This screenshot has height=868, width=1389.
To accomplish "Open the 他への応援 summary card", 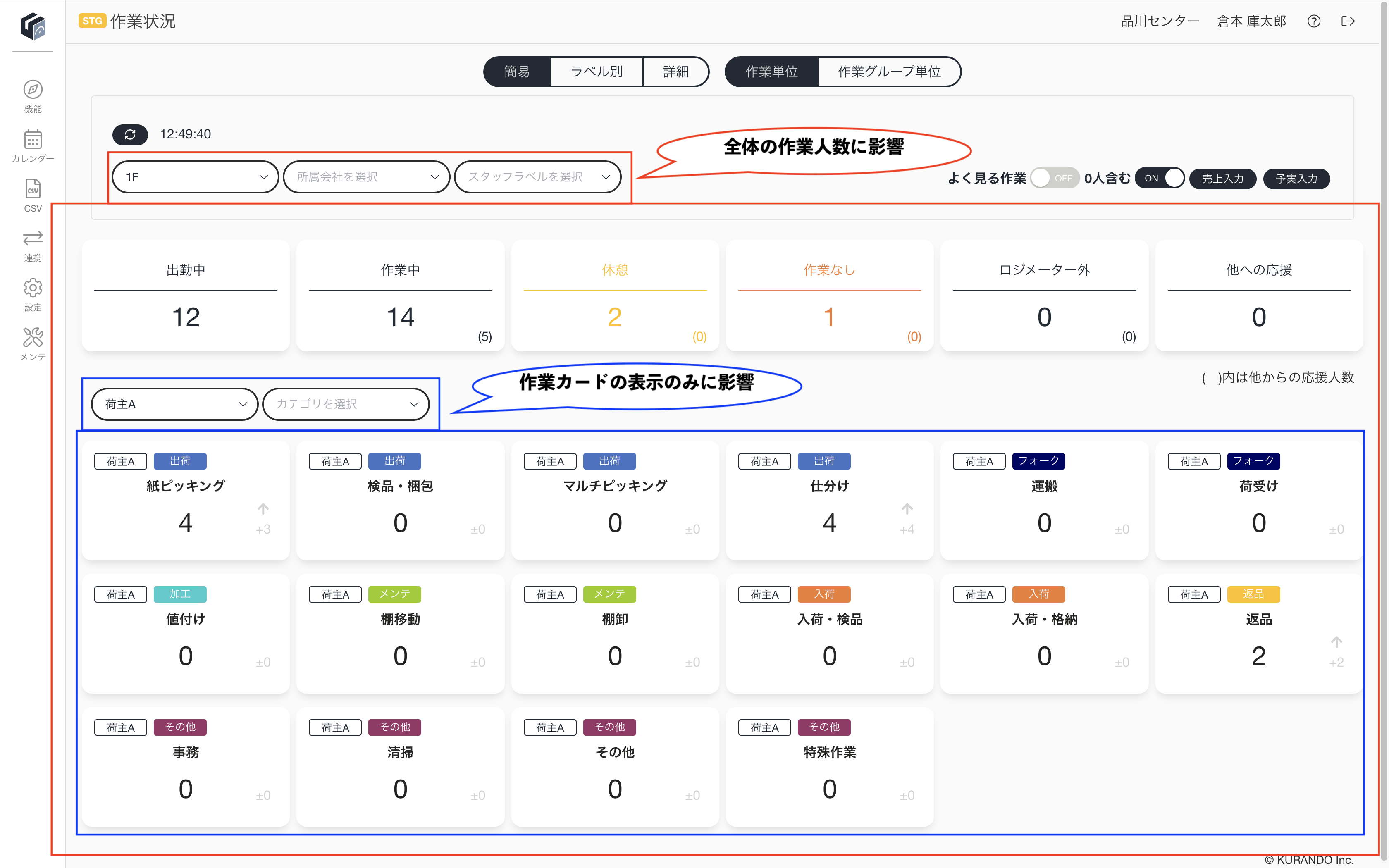I will pyautogui.click(x=1259, y=296).
